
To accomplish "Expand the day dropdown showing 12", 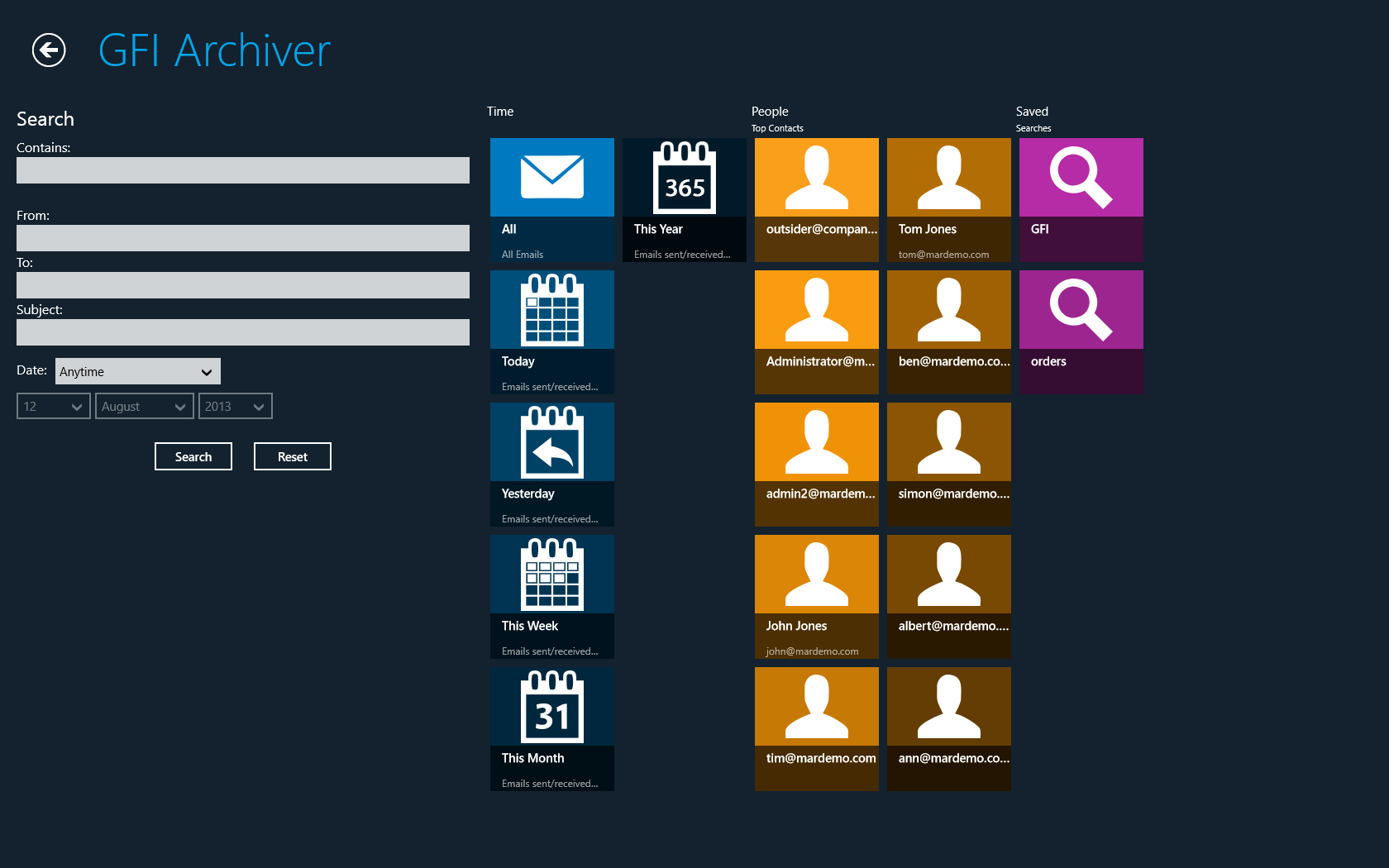I will tap(53, 406).
